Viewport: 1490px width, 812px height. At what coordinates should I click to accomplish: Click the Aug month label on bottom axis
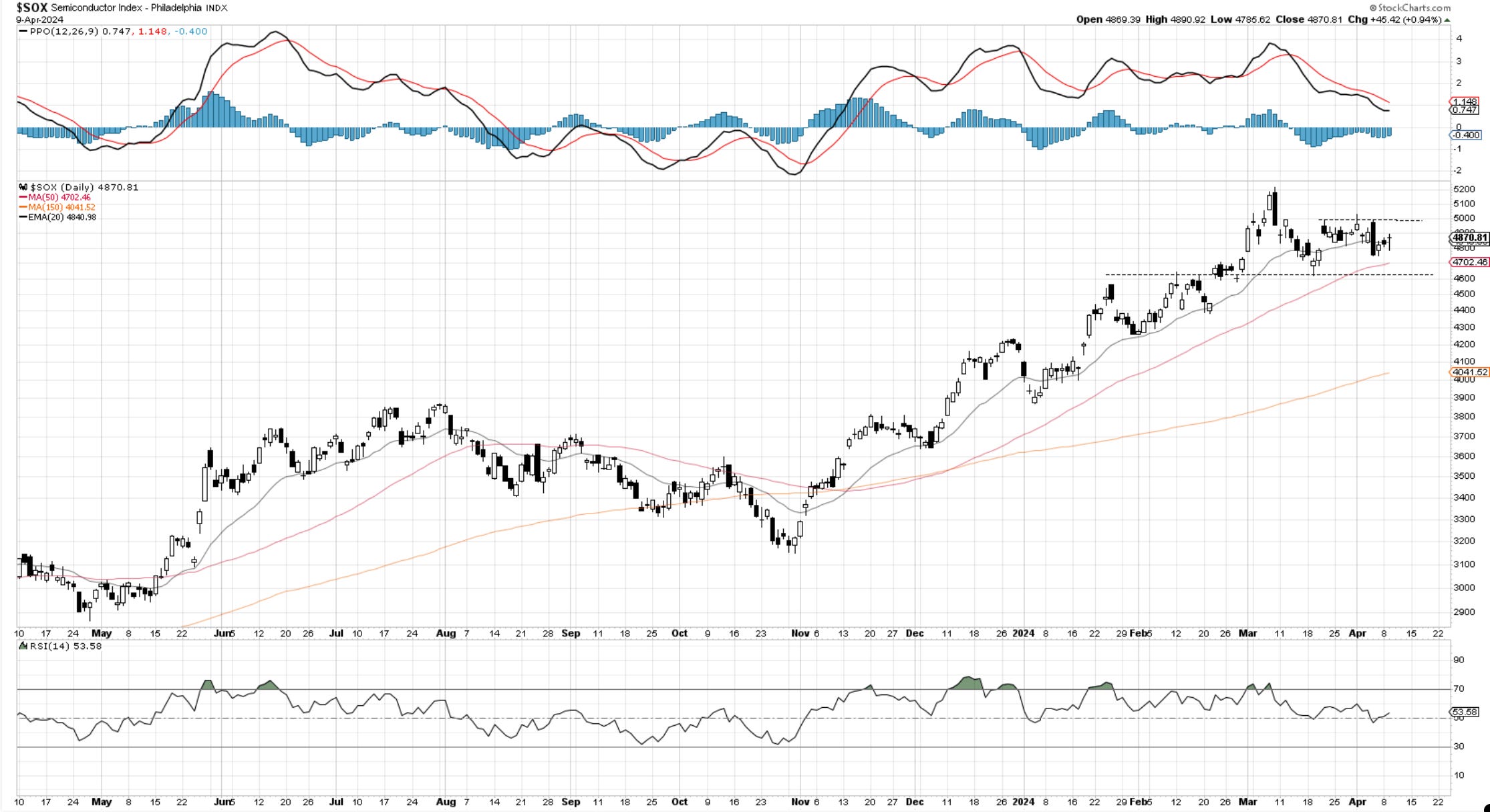point(445,801)
